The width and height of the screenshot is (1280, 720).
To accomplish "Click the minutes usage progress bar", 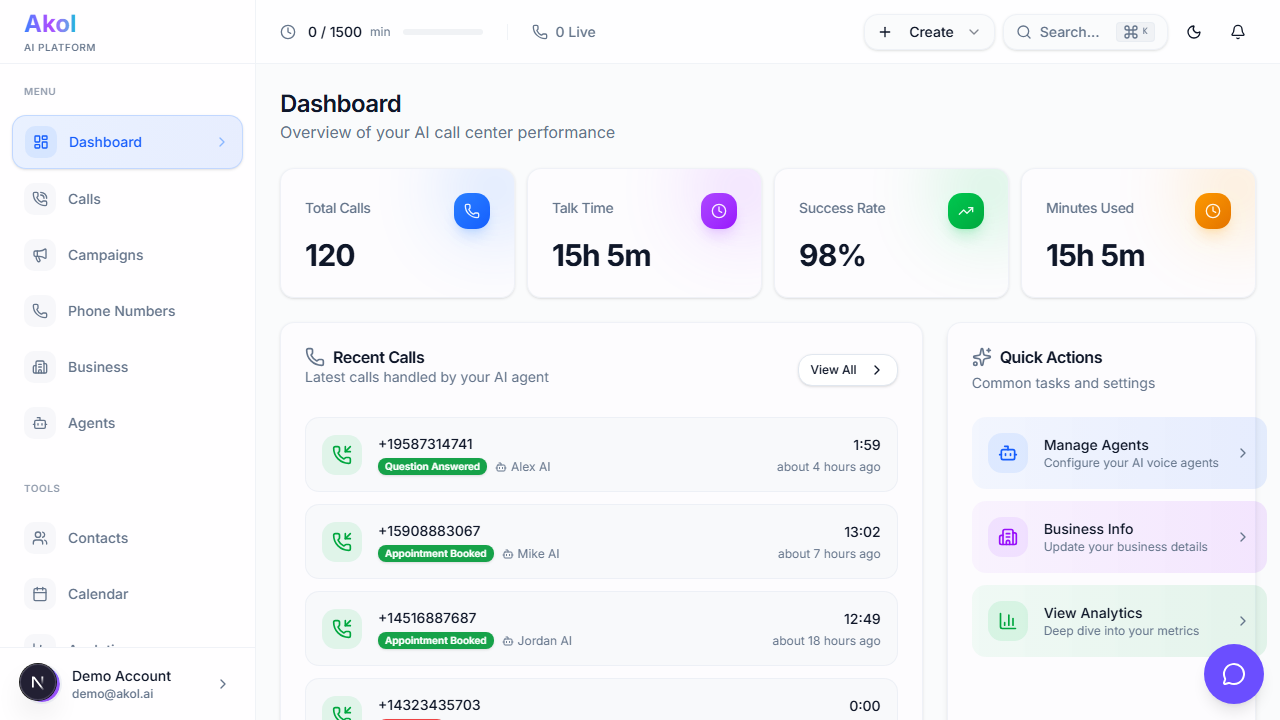I will (443, 32).
